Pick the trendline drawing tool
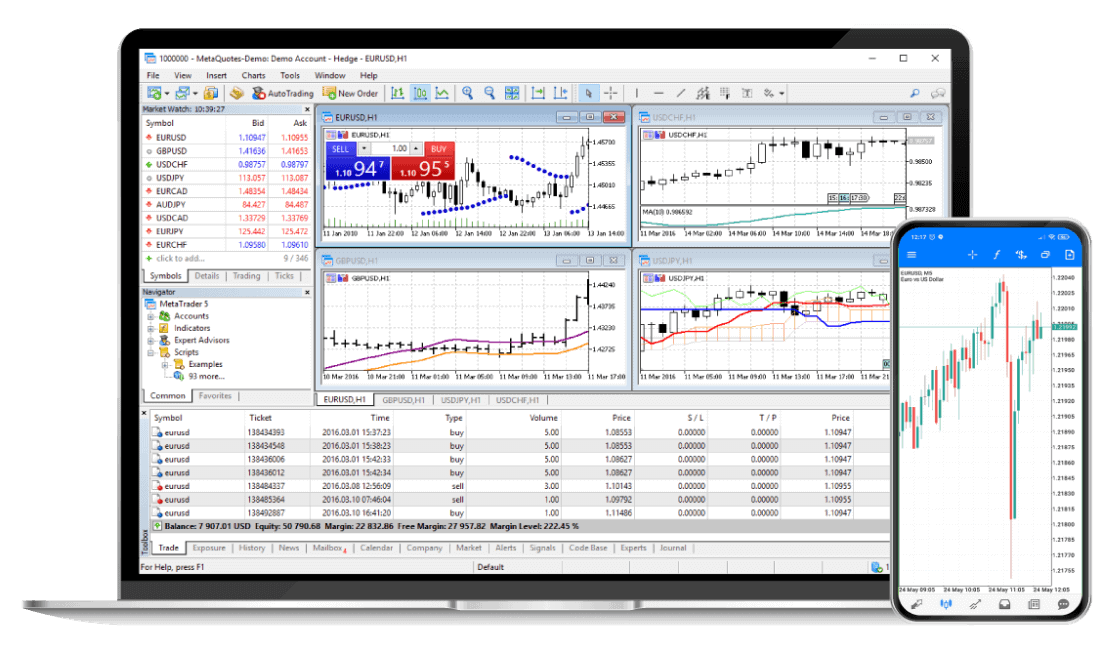This screenshot has height=650, width=1100. click(x=680, y=93)
